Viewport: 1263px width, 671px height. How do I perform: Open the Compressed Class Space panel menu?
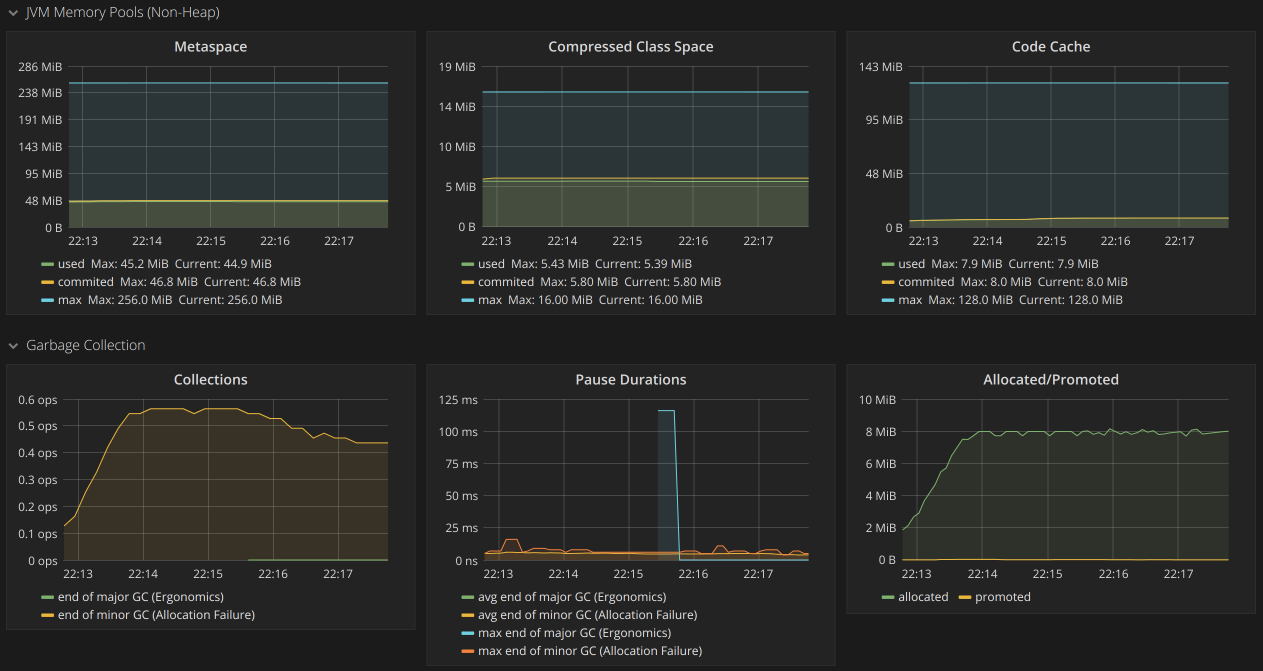630,47
